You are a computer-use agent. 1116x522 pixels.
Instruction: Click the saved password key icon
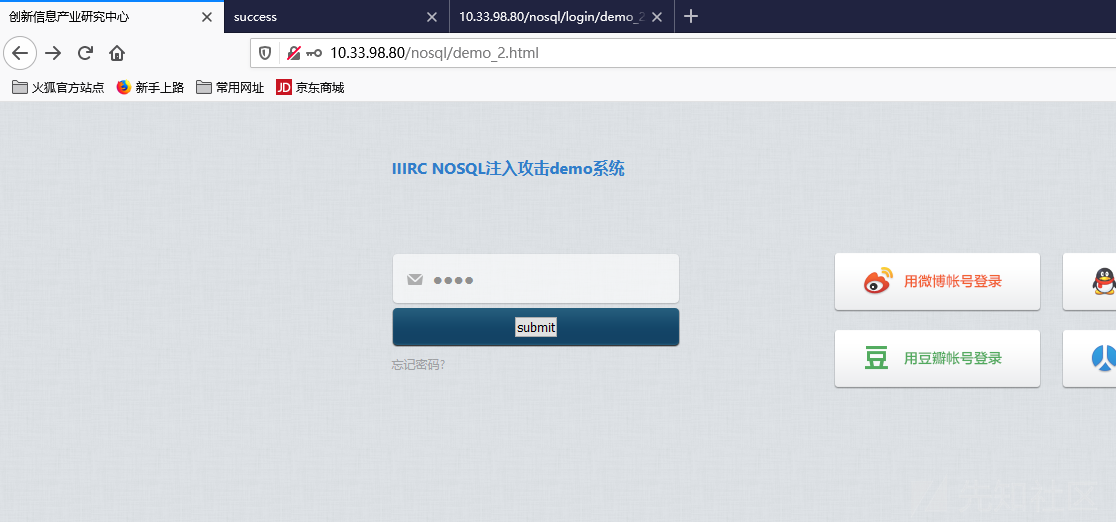(314, 53)
